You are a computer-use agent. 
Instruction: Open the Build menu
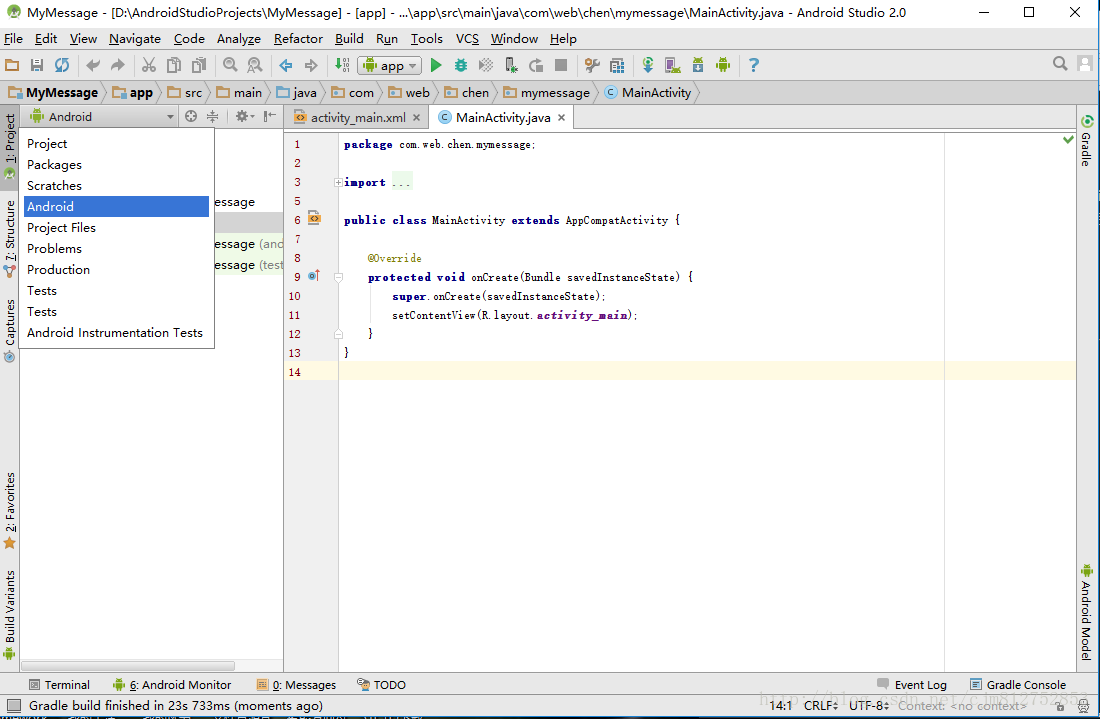coord(349,39)
